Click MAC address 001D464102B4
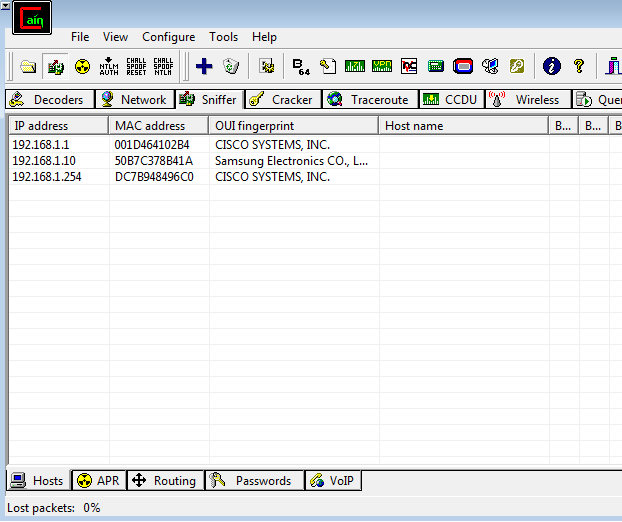The width and height of the screenshot is (622, 522). tap(152, 145)
